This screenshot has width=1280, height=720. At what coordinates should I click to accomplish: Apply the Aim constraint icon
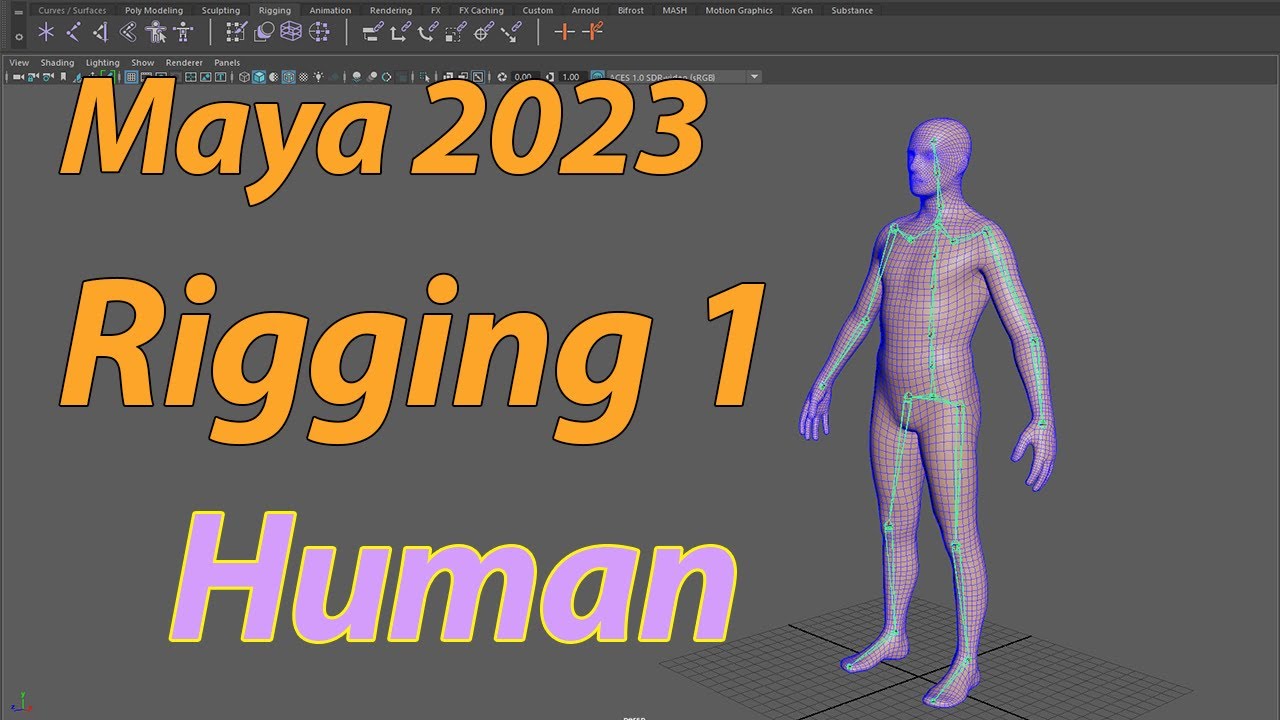click(x=483, y=32)
